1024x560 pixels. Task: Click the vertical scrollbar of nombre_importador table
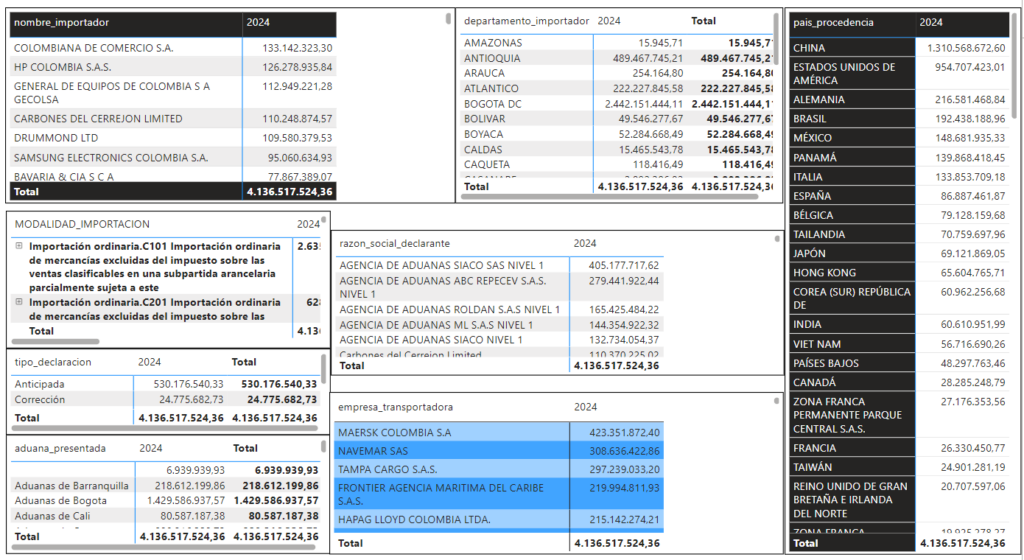tap(448, 19)
